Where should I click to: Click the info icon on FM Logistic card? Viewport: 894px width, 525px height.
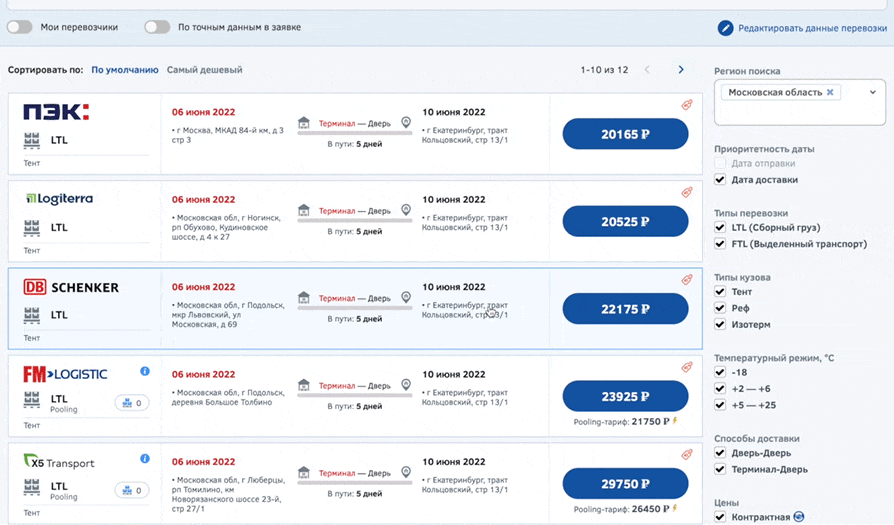pos(145,371)
